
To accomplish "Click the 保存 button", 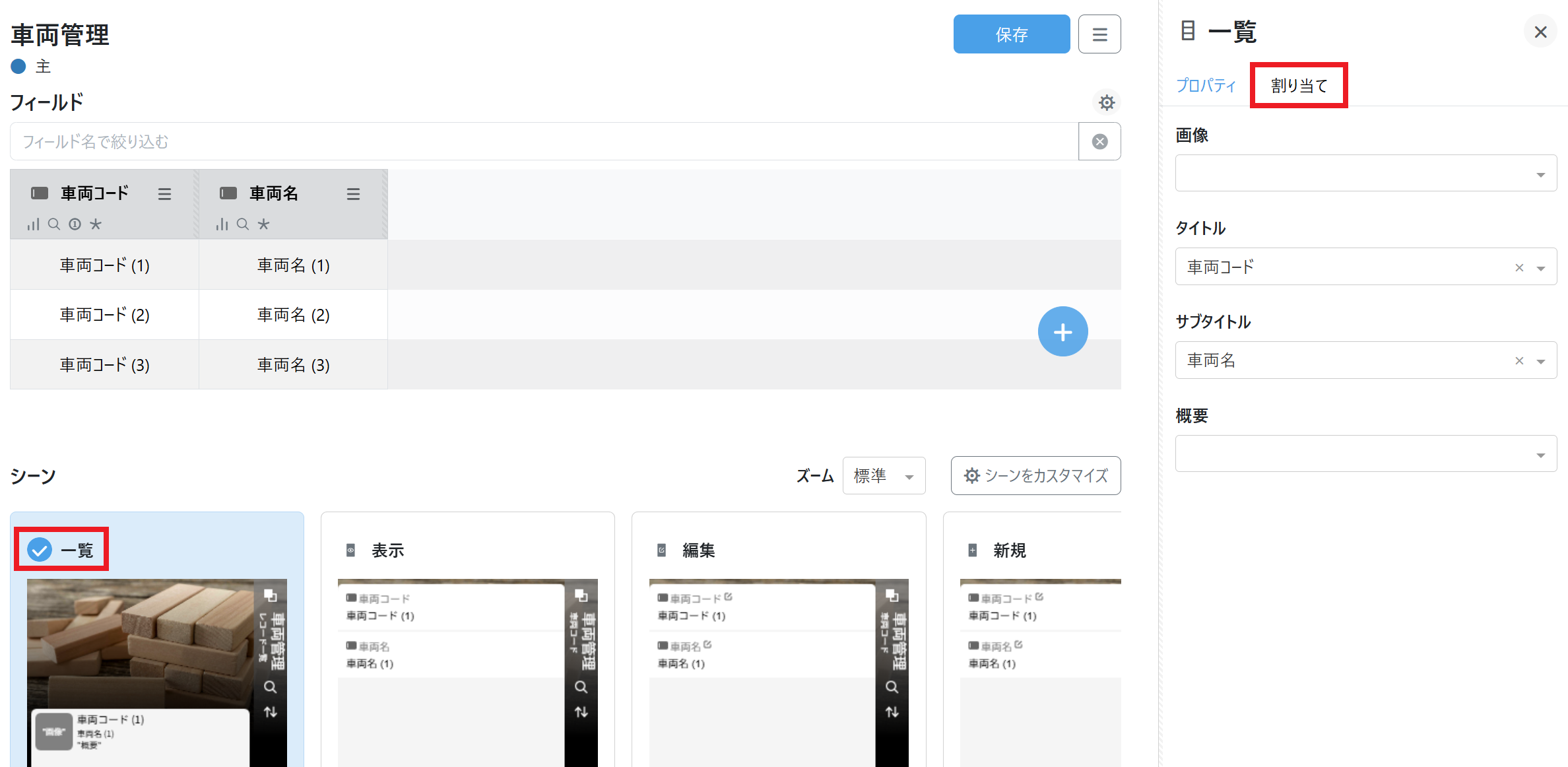I will click(x=1011, y=34).
